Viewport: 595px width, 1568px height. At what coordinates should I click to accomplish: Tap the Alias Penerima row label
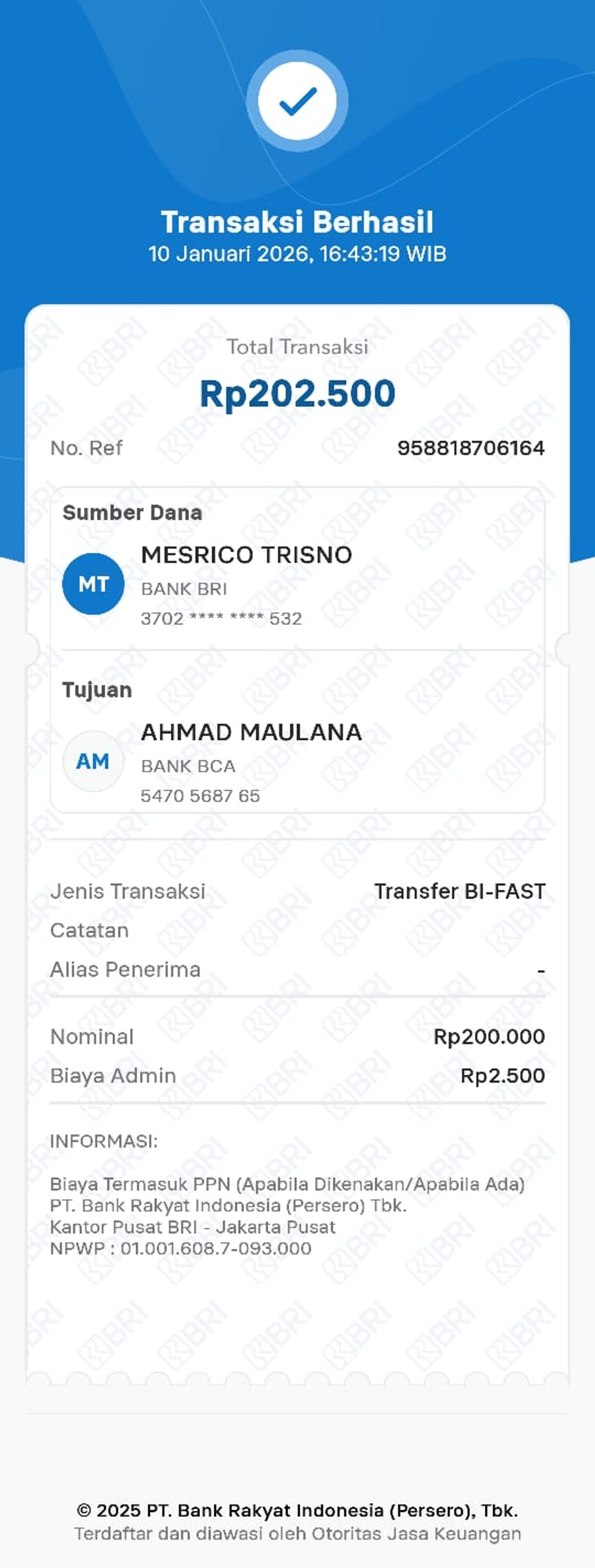126,969
